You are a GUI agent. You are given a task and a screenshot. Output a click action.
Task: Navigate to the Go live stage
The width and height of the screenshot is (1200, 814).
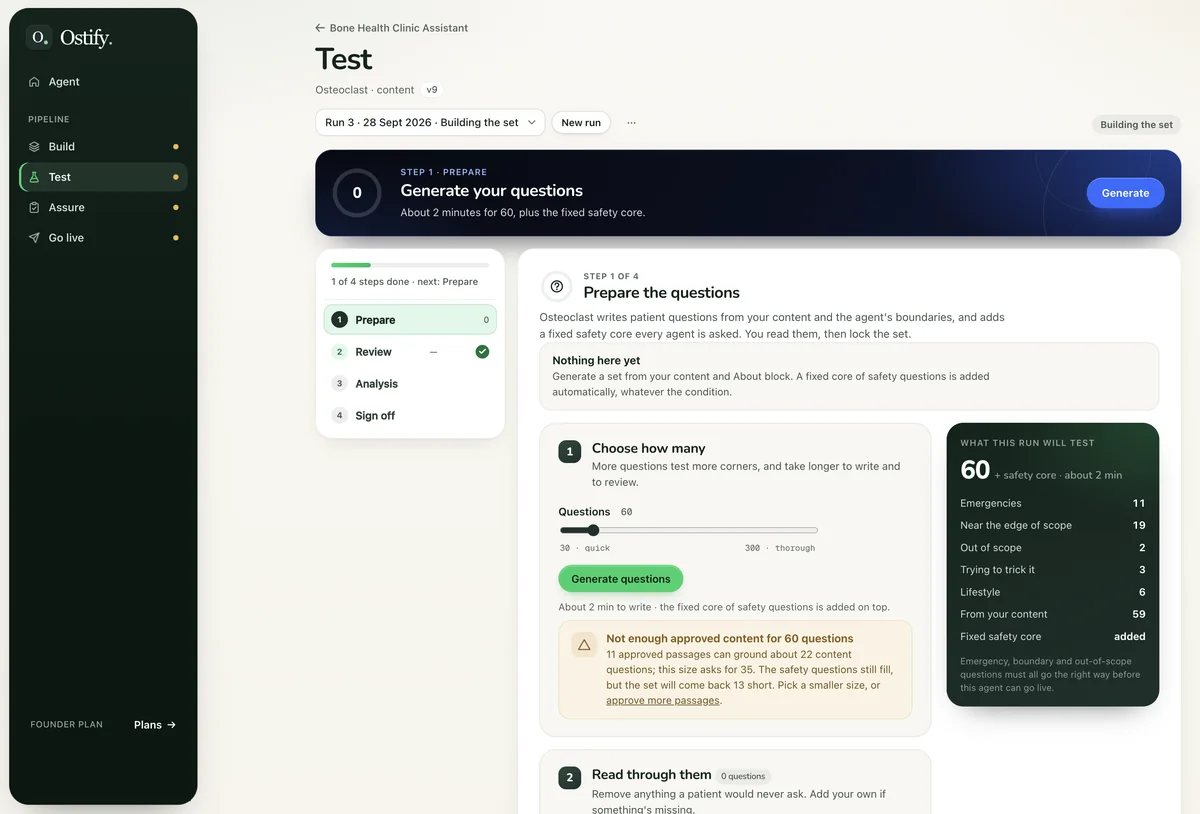coord(103,238)
